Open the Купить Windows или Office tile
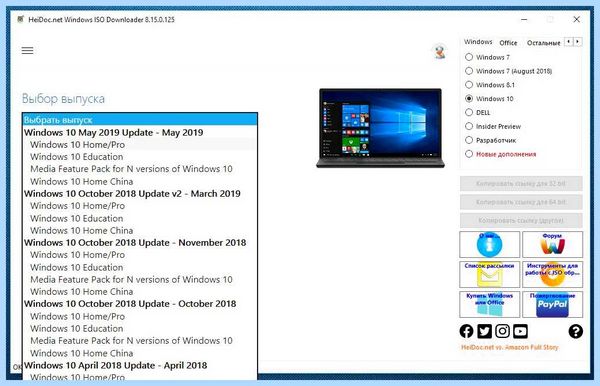 tap(489, 304)
